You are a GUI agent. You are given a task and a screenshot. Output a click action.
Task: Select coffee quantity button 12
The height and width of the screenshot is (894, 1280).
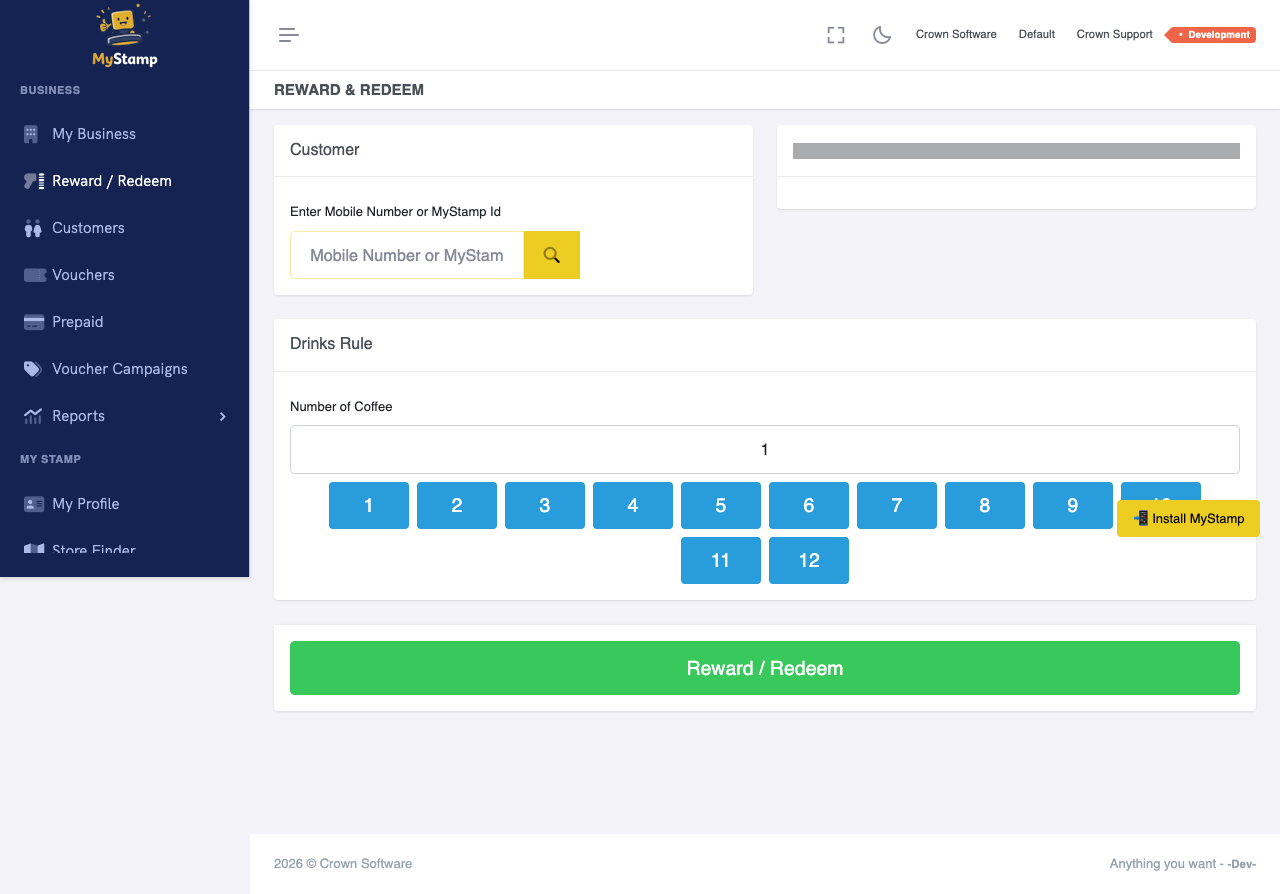[809, 560]
